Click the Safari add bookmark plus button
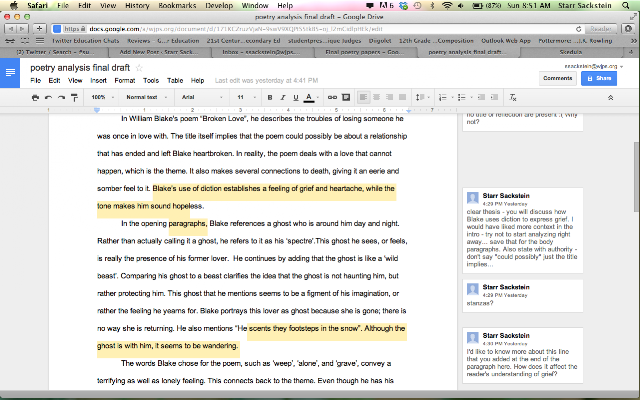This screenshot has width=640, height=400. click(39, 29)
